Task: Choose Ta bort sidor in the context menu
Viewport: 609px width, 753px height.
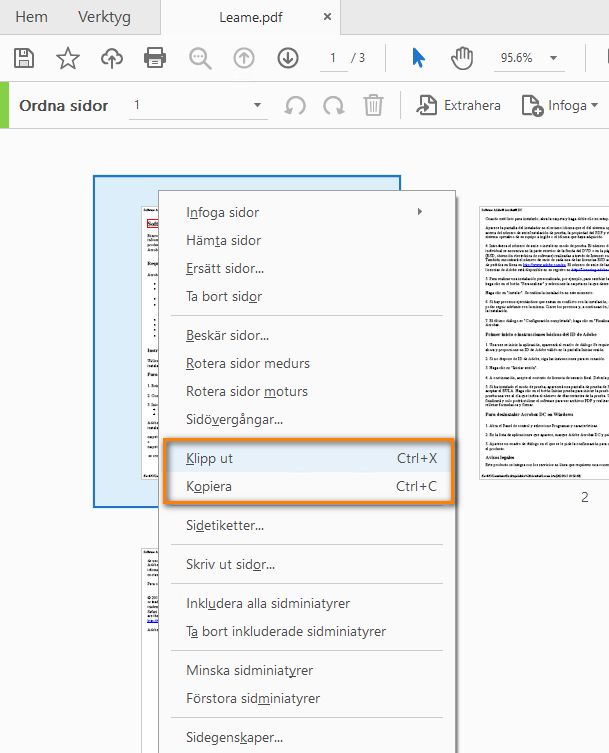Action: point(306,296)
